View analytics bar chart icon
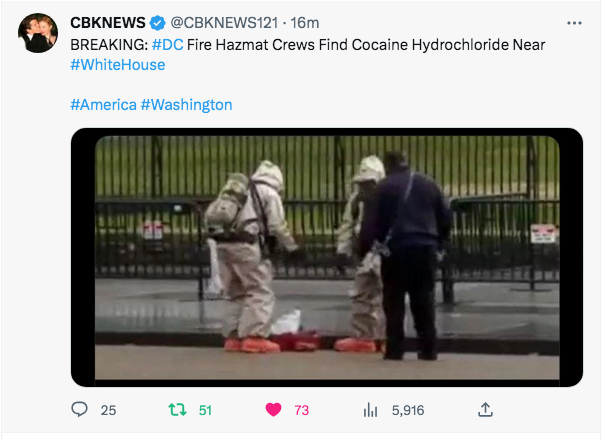 point(370,410)
